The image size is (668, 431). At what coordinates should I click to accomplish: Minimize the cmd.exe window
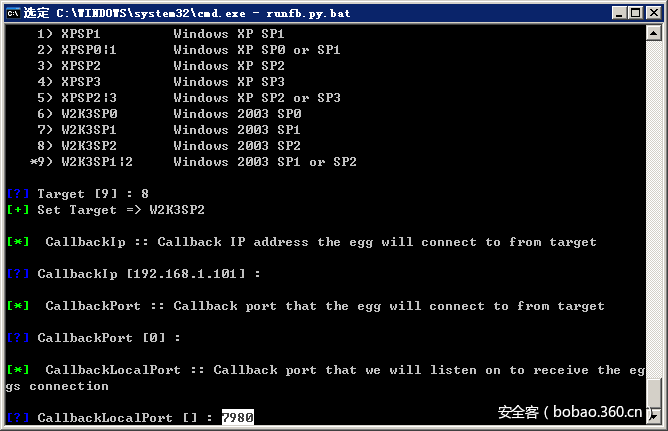click(x=617, y=12)
